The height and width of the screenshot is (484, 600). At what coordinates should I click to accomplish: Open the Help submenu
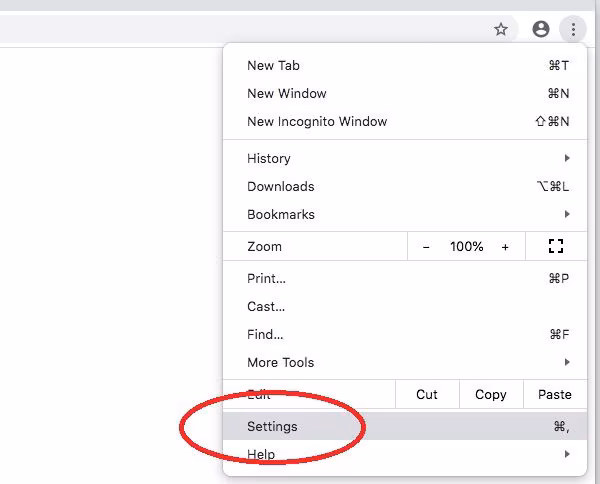[261, 454]
